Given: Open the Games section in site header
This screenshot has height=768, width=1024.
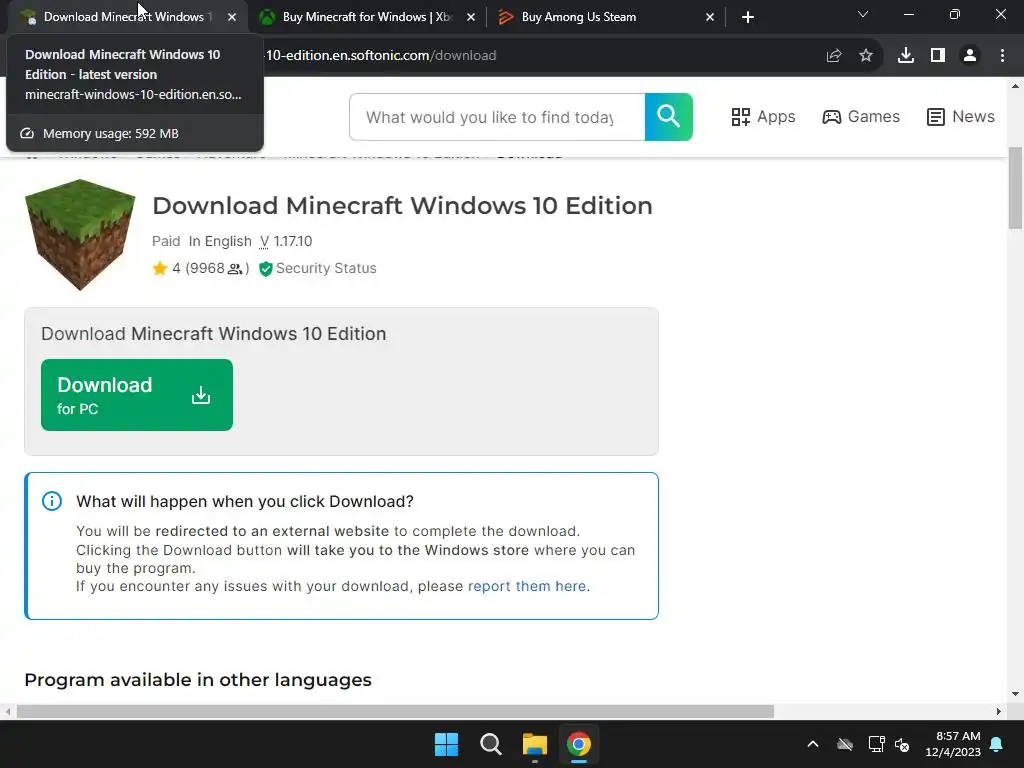Looking at the screenshot, I should [861, 117].
